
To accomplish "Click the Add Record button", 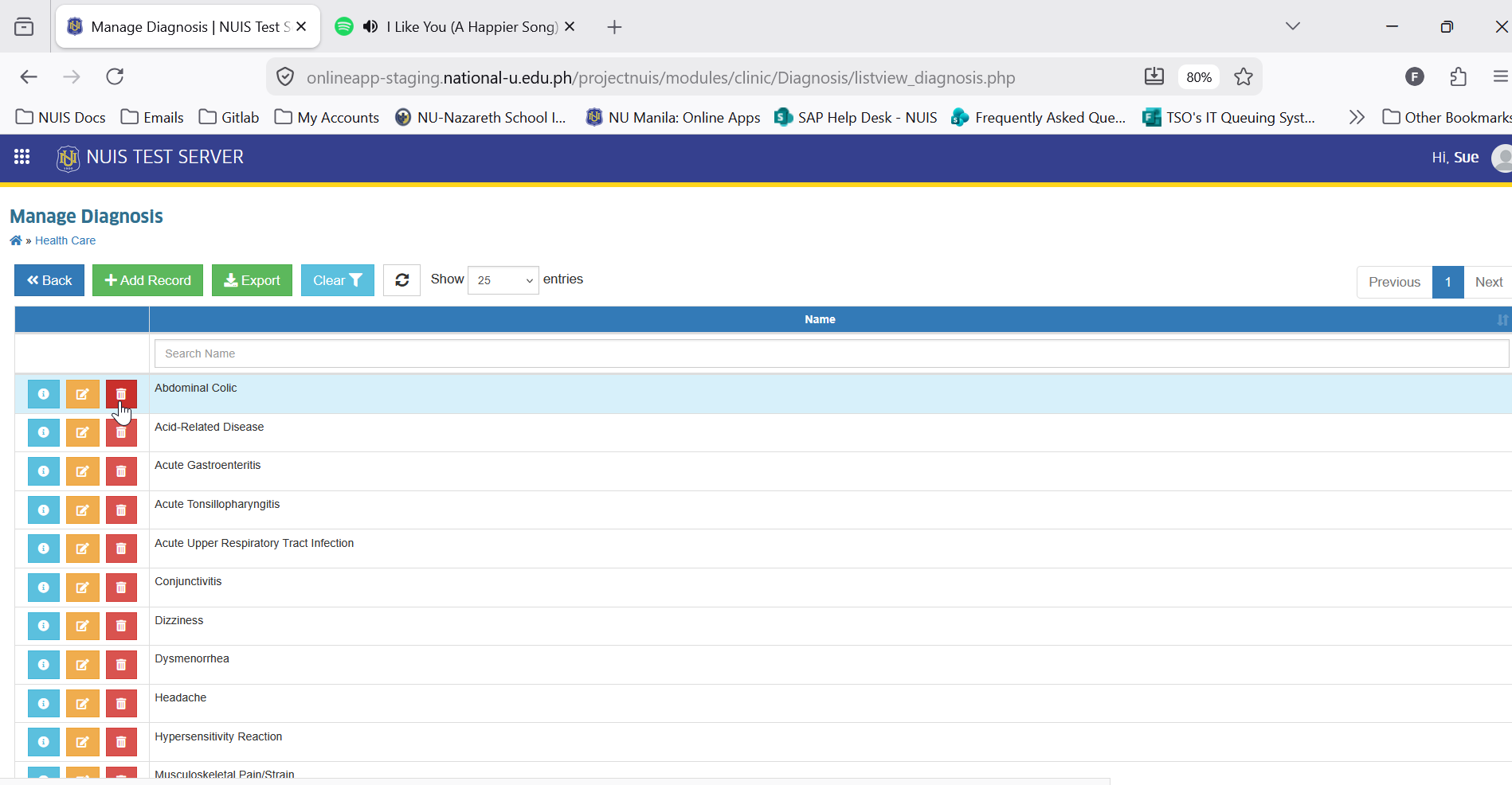I will 147,280.
